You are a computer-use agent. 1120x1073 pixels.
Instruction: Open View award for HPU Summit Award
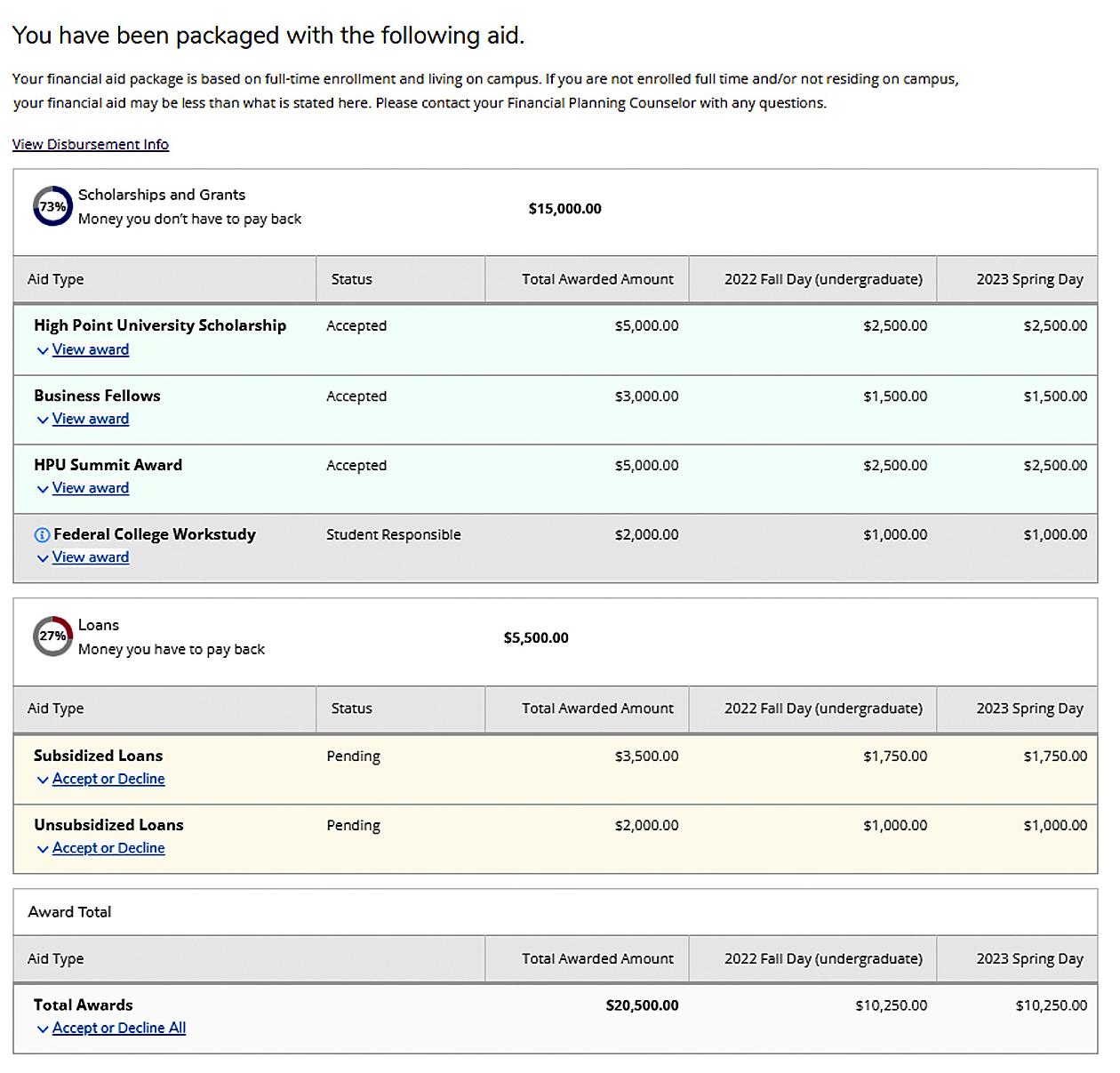[x=91, y=488]
